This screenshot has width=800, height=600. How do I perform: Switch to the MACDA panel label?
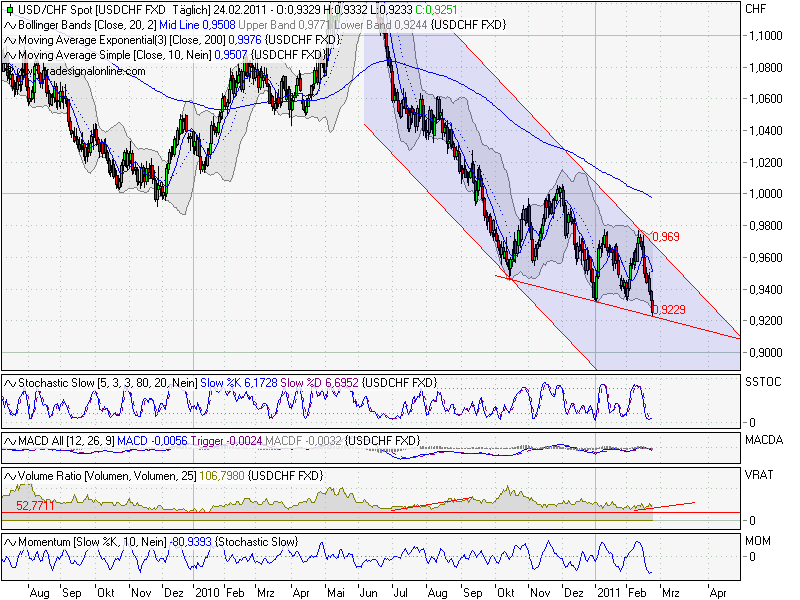tap(765, 438)
